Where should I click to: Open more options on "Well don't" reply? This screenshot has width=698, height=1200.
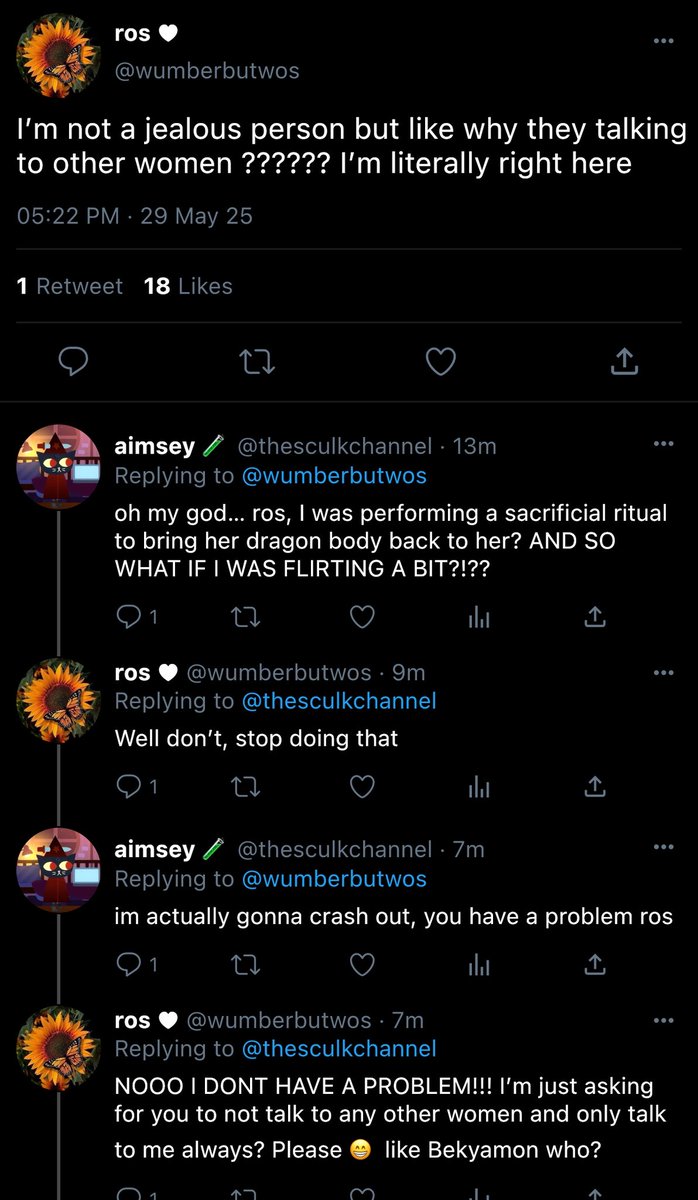tap(663, 673)
